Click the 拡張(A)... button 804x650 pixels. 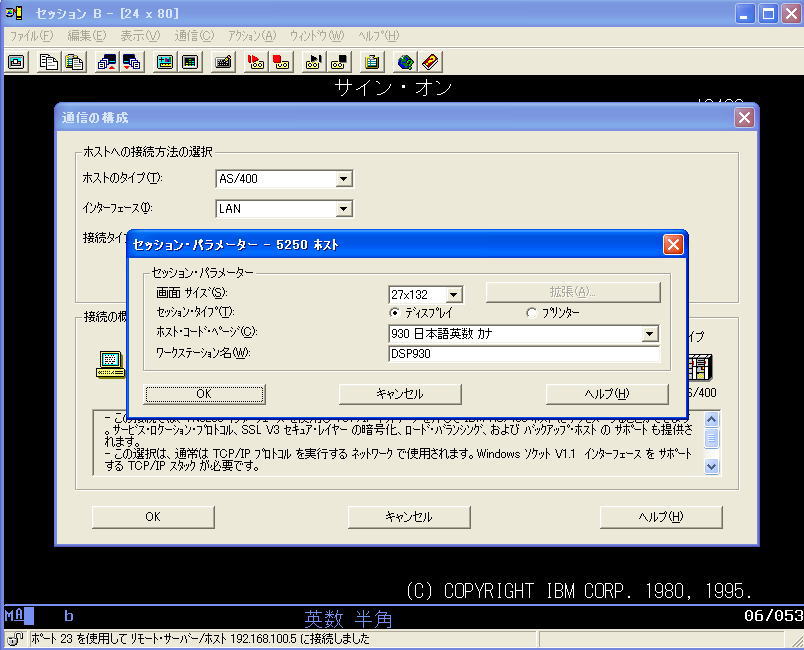pyautogui.click(x=573, y=292)
